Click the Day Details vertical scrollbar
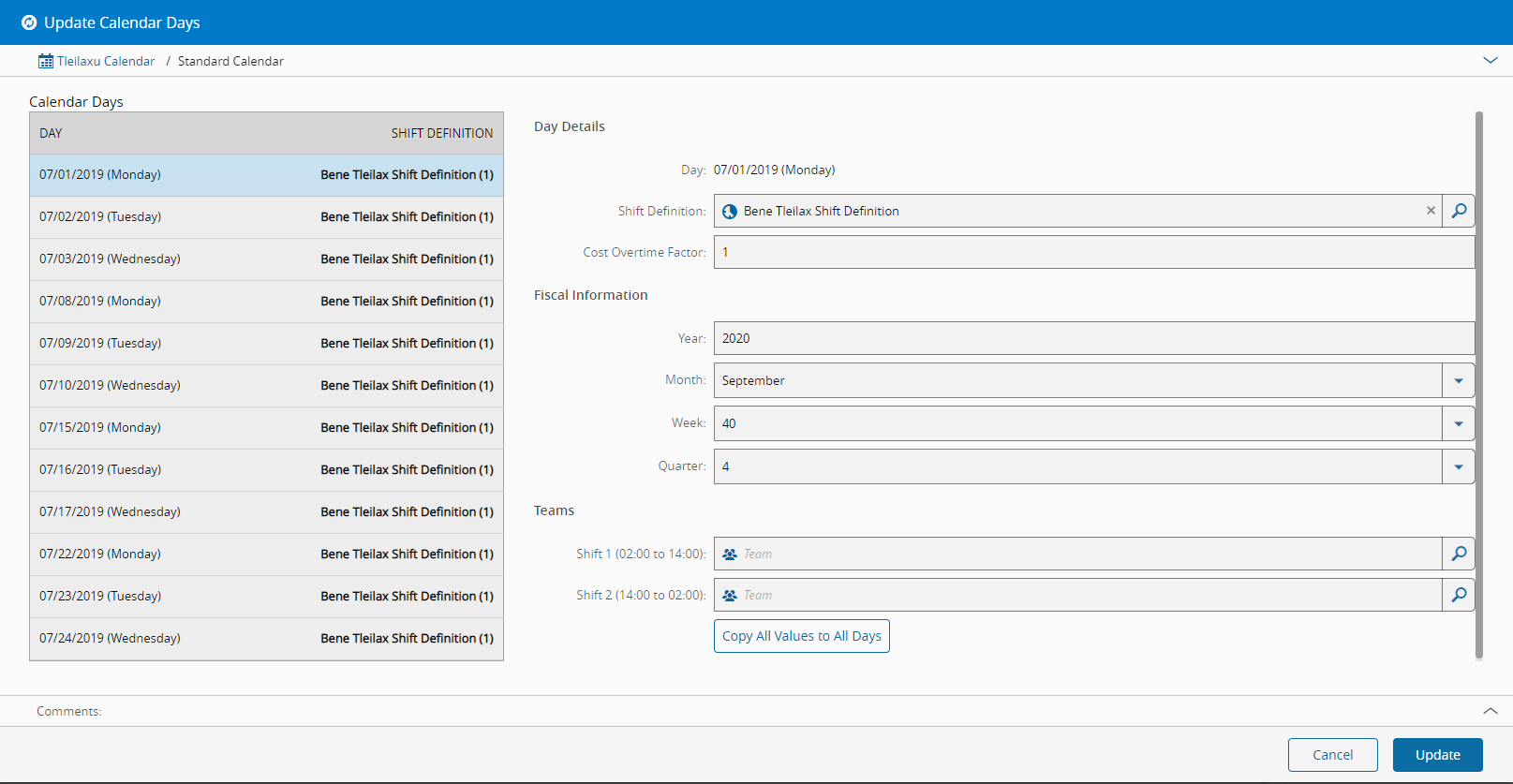Viewport: 1513px width, 784px height. coord(1479,384)
